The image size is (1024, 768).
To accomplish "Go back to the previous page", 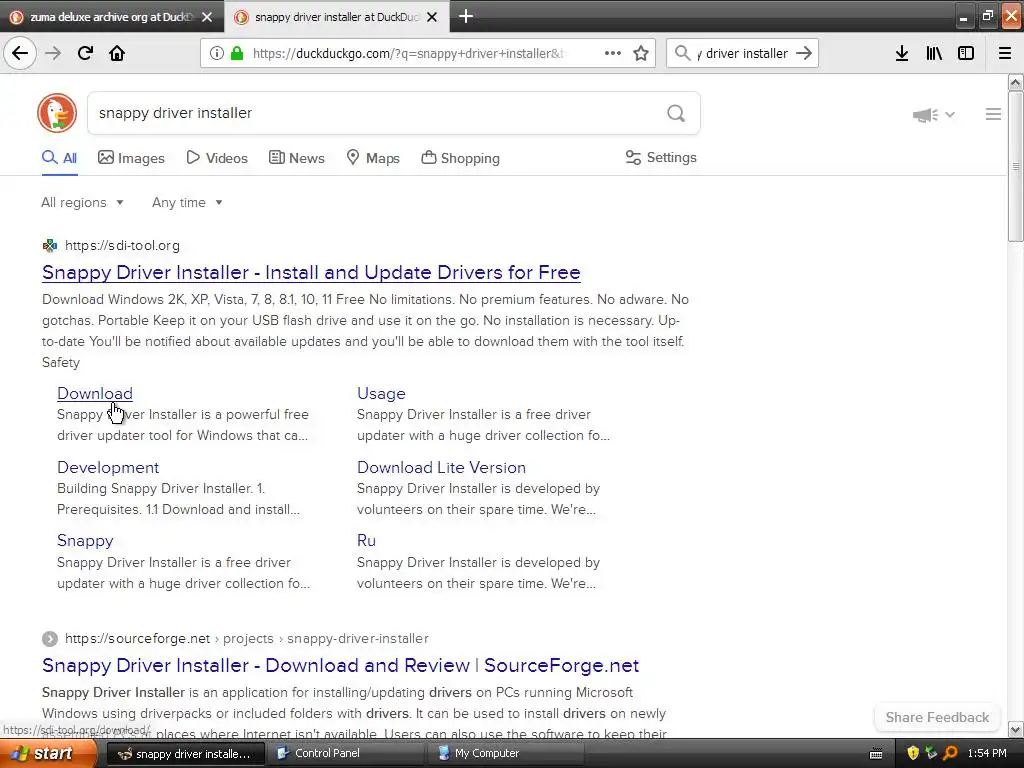I will point(20,53).
